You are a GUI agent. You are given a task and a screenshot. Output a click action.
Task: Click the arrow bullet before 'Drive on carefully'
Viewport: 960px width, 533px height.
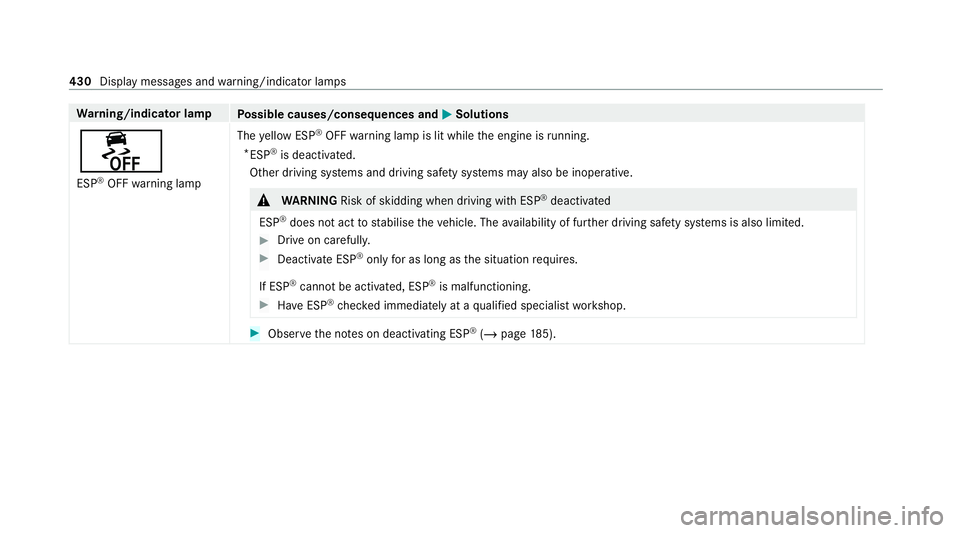tap(264, 240)
